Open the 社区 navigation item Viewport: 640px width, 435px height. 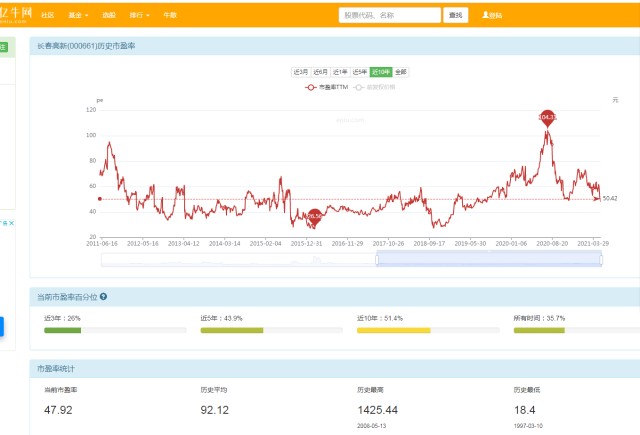point(48,16)
